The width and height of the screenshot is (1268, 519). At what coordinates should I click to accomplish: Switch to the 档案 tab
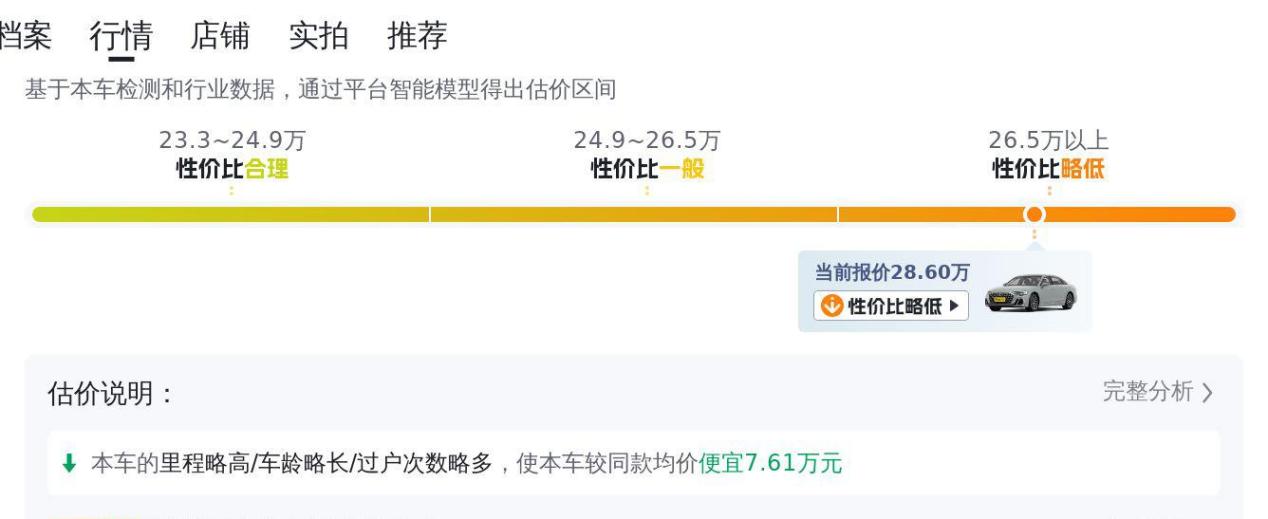coord(24,36)
